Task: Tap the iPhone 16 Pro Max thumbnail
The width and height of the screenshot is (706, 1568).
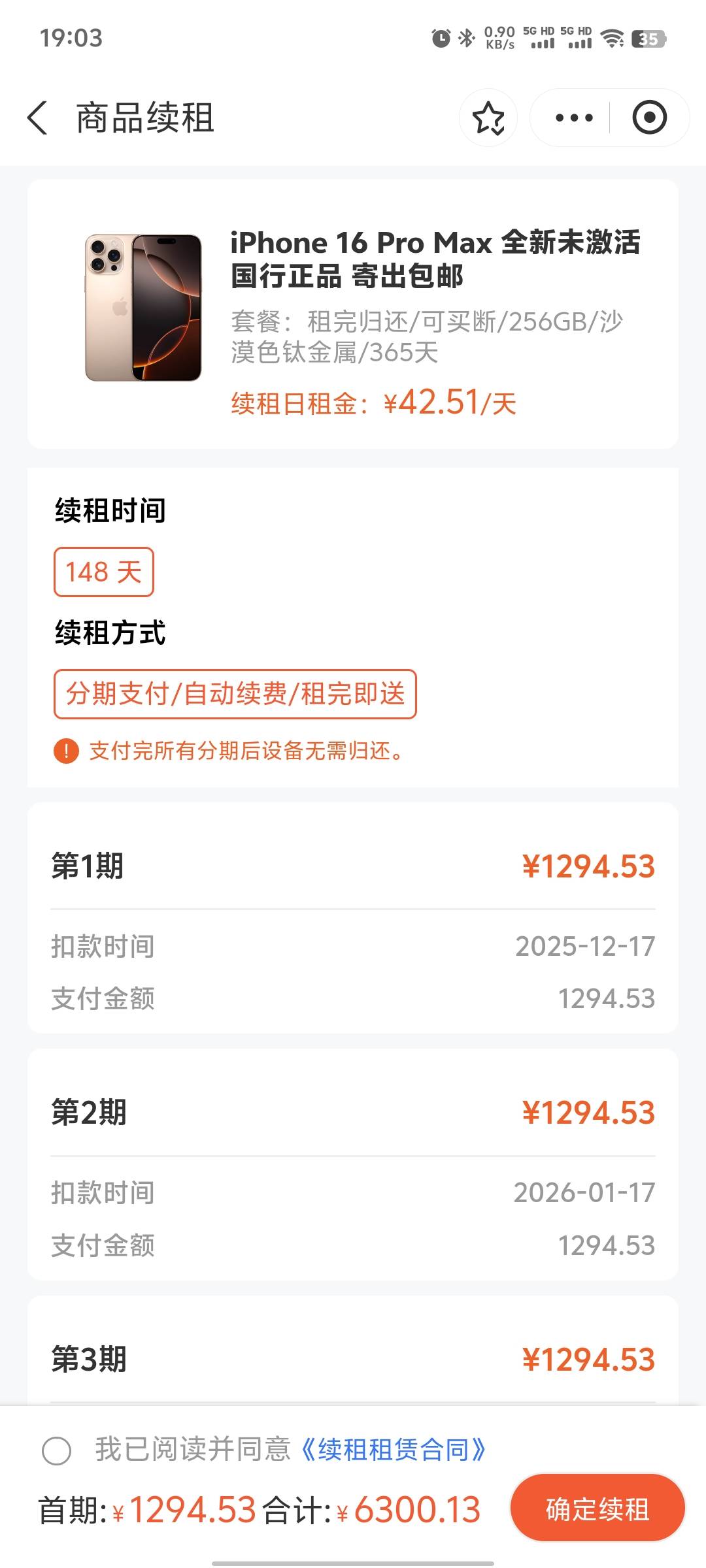Action: click(143, 308)
